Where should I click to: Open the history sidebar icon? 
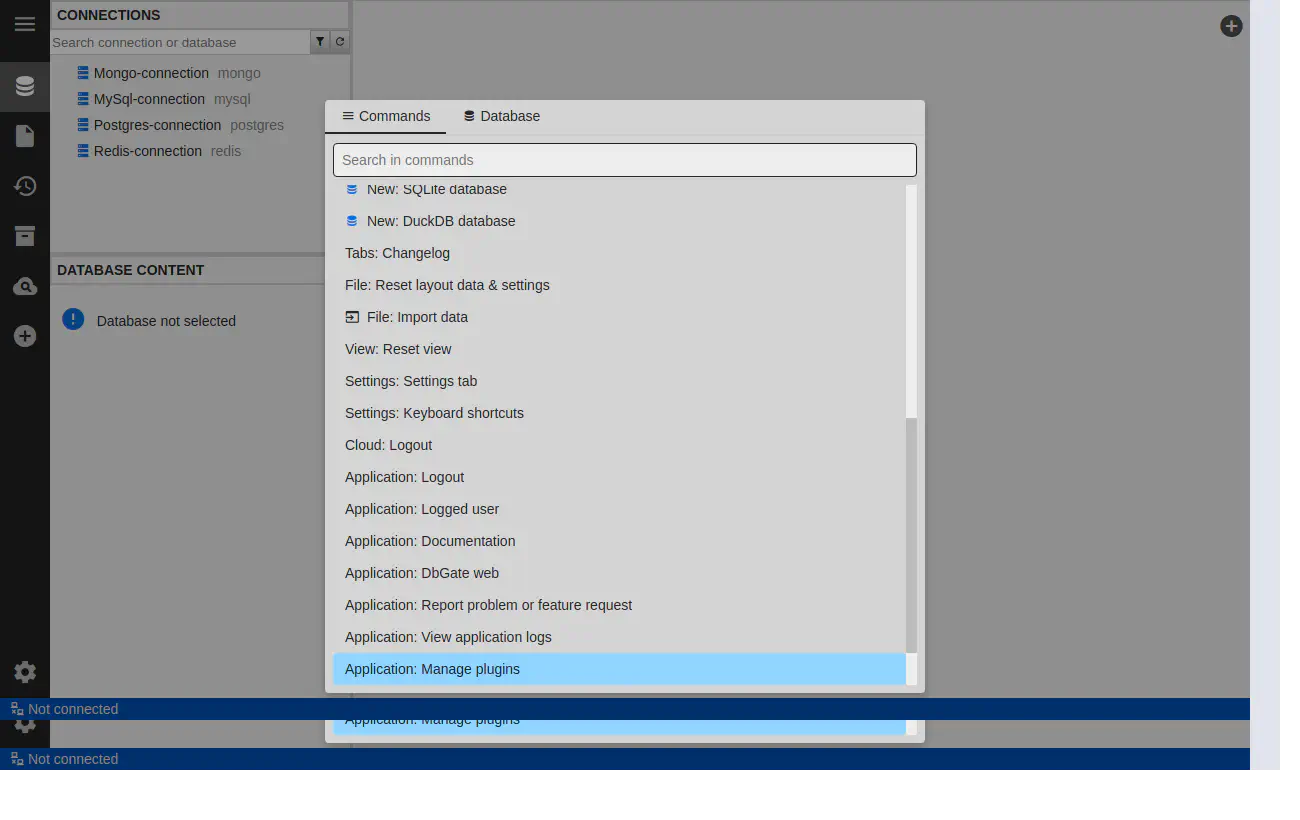25,186
